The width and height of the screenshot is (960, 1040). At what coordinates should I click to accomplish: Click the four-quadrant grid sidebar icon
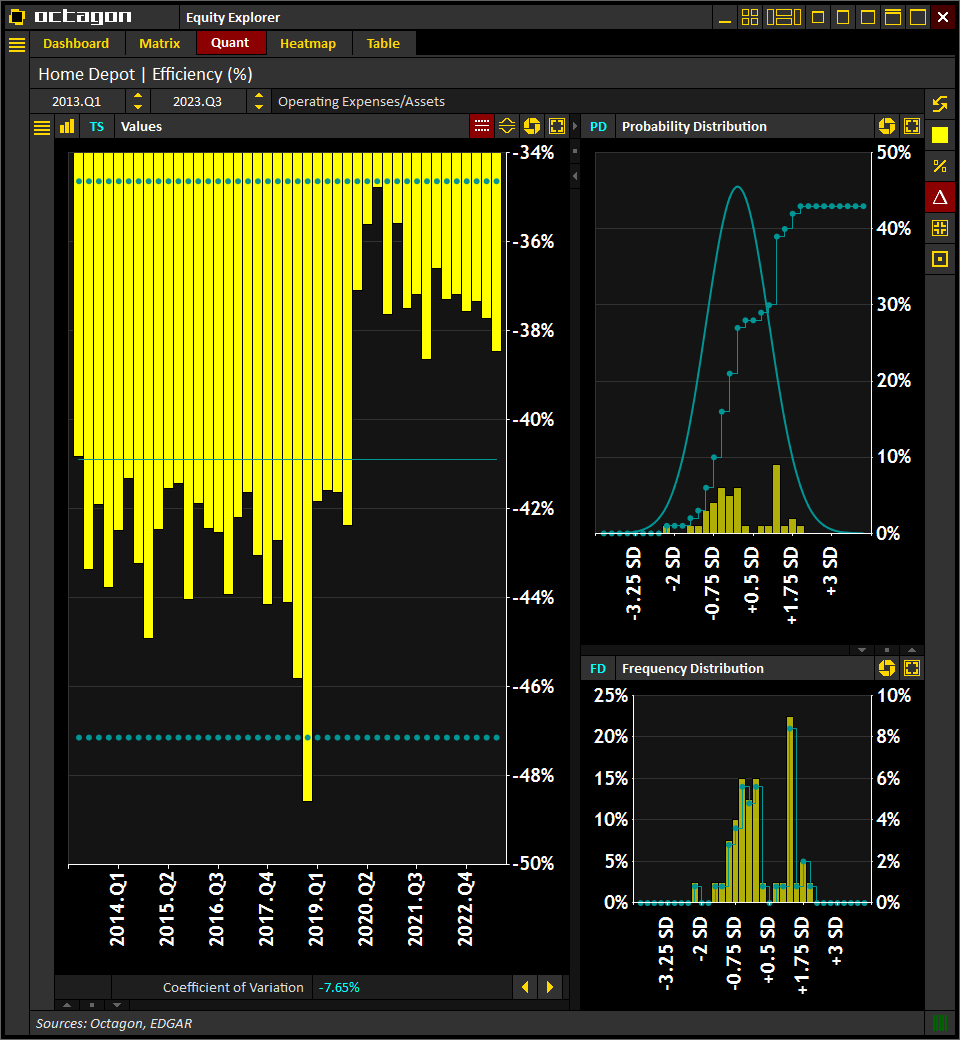(939, 228)
